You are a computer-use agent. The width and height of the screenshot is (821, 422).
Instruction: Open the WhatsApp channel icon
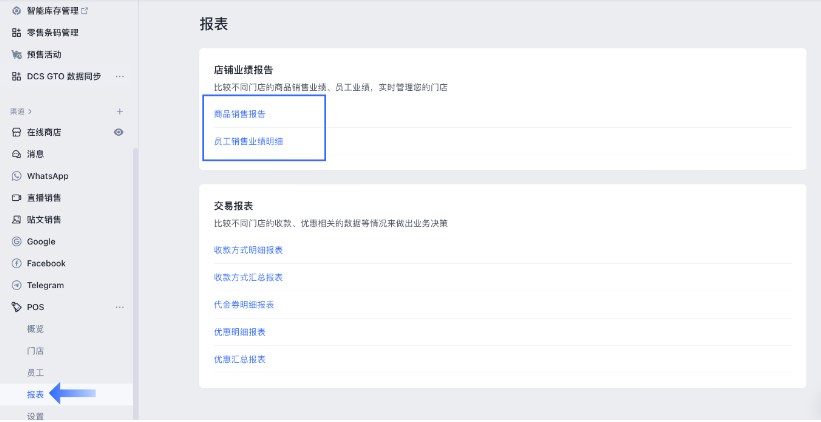click(x=16, y=176)
